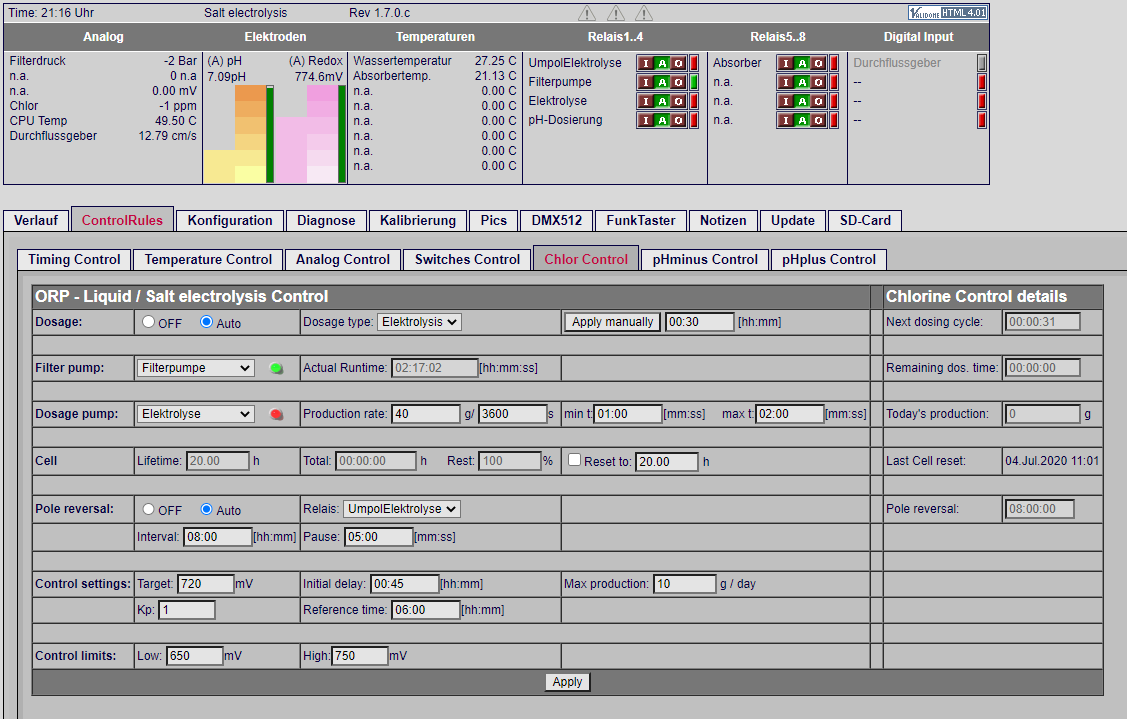Turn Filterpumpe relay off with O button

pos(678,82)
